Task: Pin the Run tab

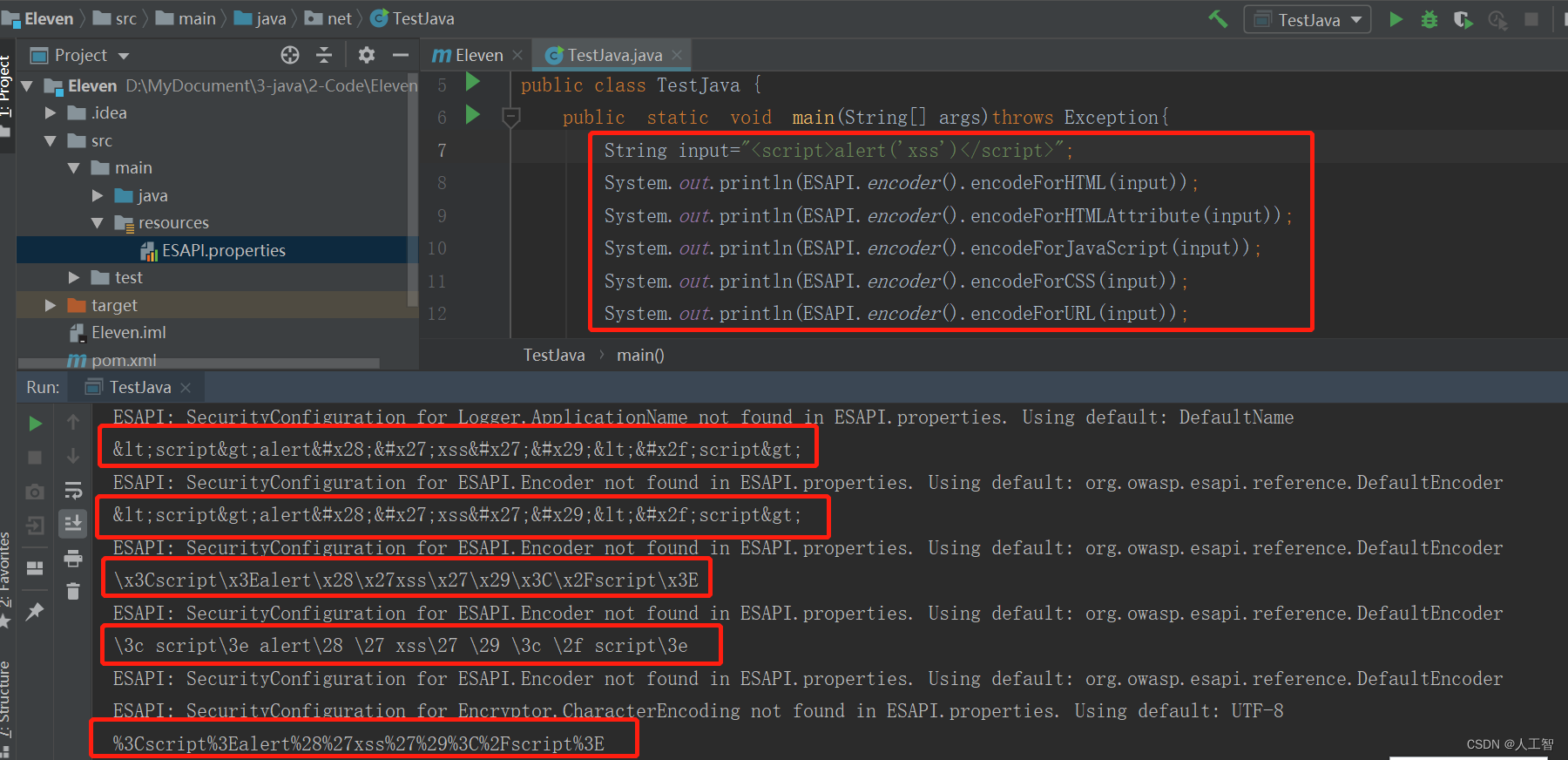Action: point(35,612)
